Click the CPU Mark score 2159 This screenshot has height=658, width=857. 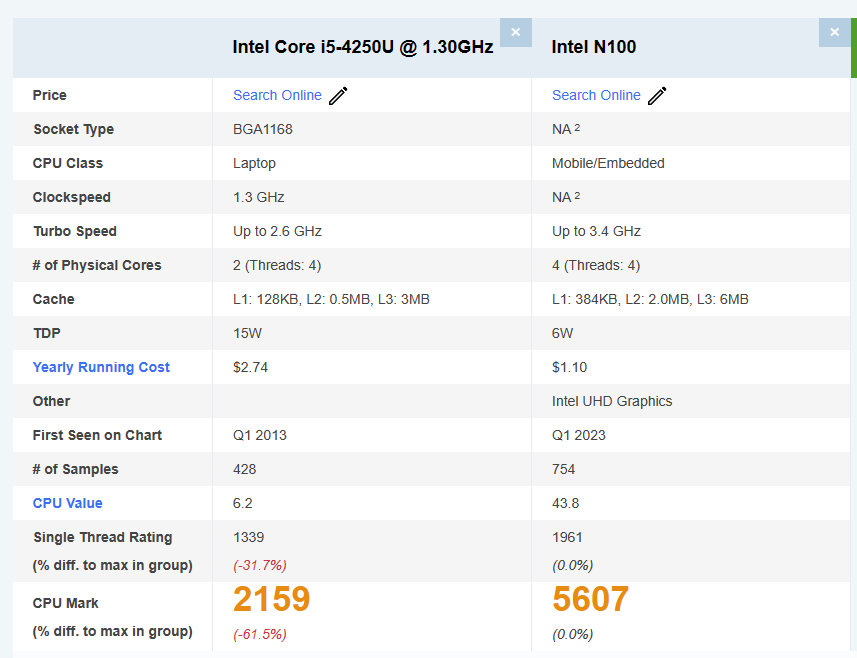point(271,599)
